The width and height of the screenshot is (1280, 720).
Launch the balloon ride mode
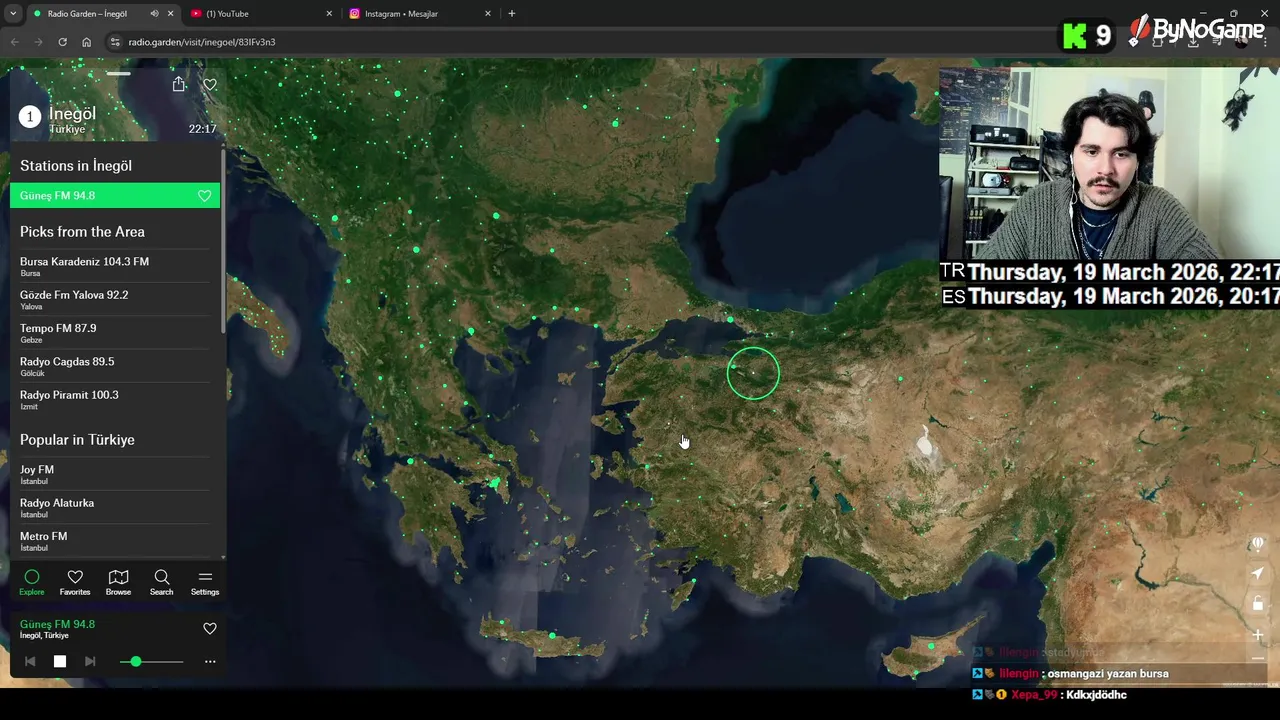(x=1258, y=544)
